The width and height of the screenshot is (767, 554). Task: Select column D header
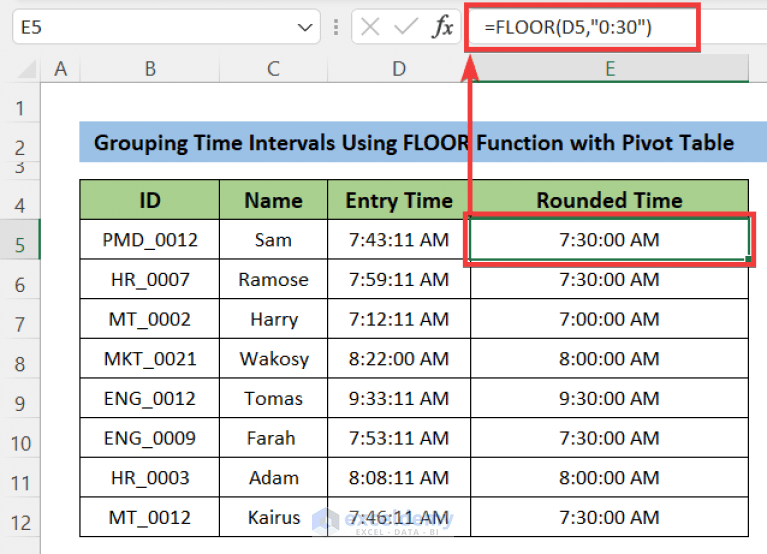(399, 69)
